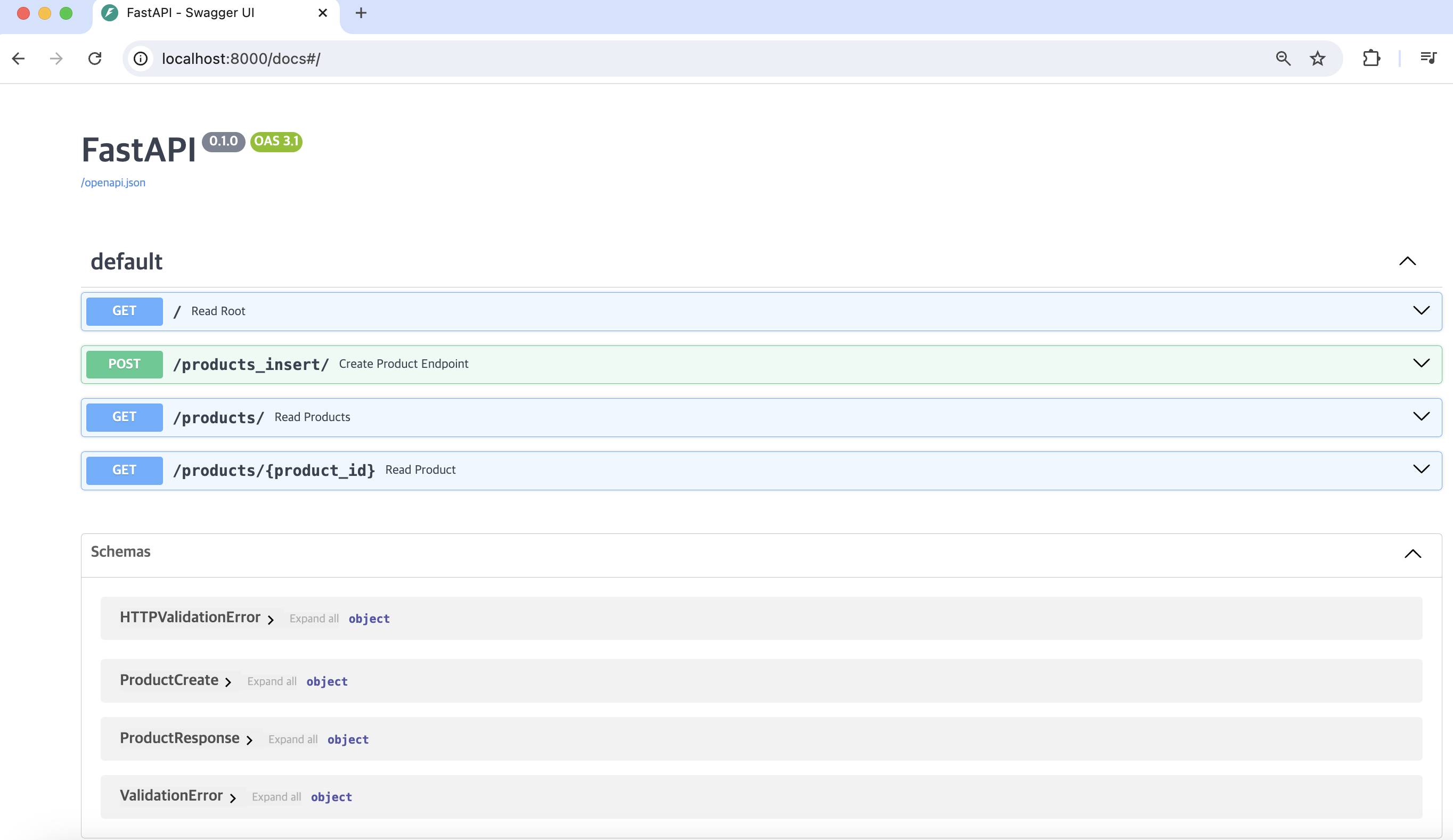Open the /openapi.json link
Screen dimensions: 1453x840
click(x=113, y=183)
